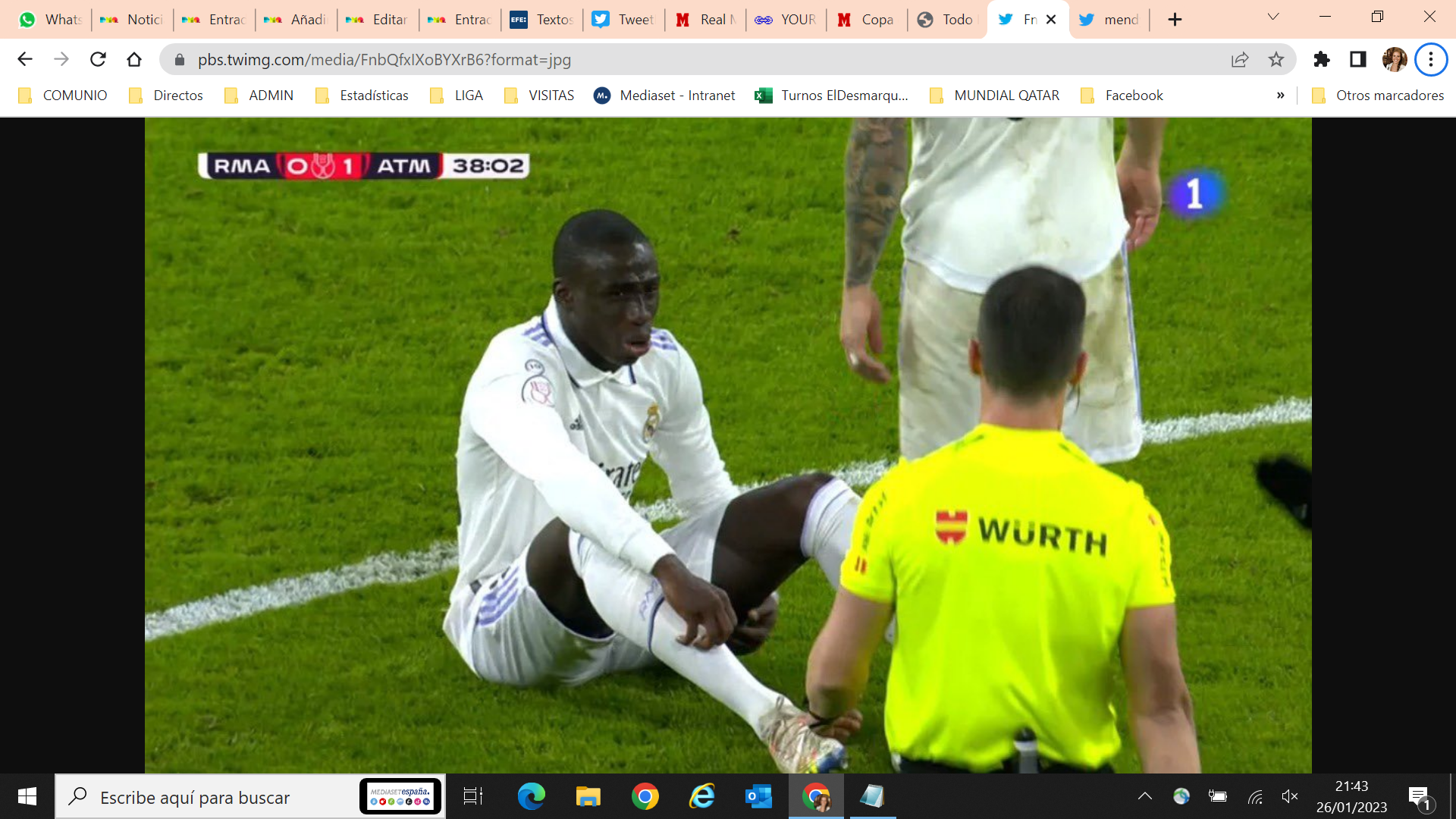Open the COMUNIO bookmark folder
The width and height of the screenshot is (1456, 819).
63,96
